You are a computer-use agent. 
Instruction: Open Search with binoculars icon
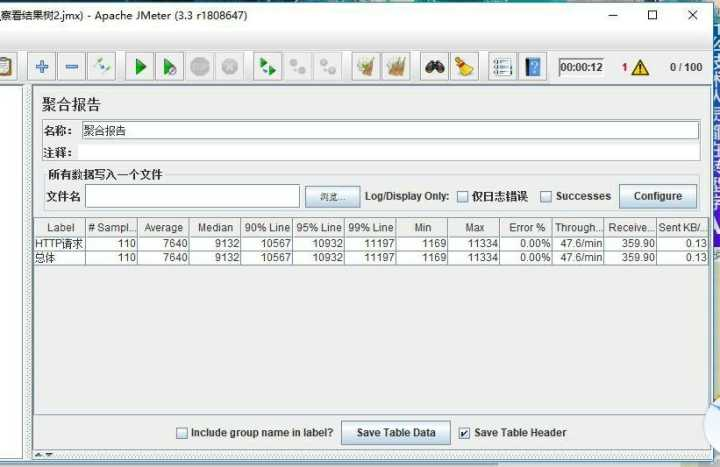[x=434, y=67]
